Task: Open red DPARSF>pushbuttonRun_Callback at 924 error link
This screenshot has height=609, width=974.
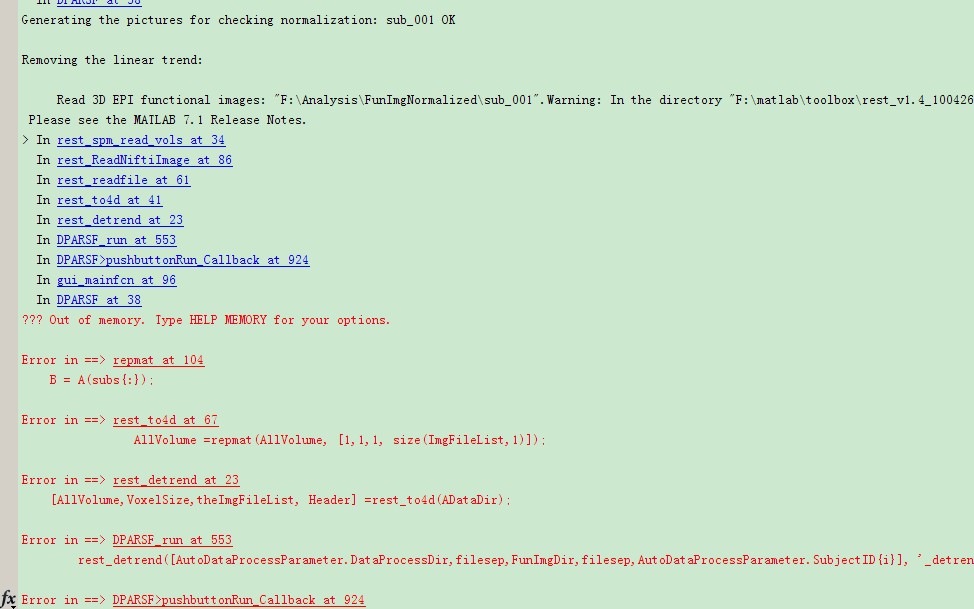Action: [239, 600]
